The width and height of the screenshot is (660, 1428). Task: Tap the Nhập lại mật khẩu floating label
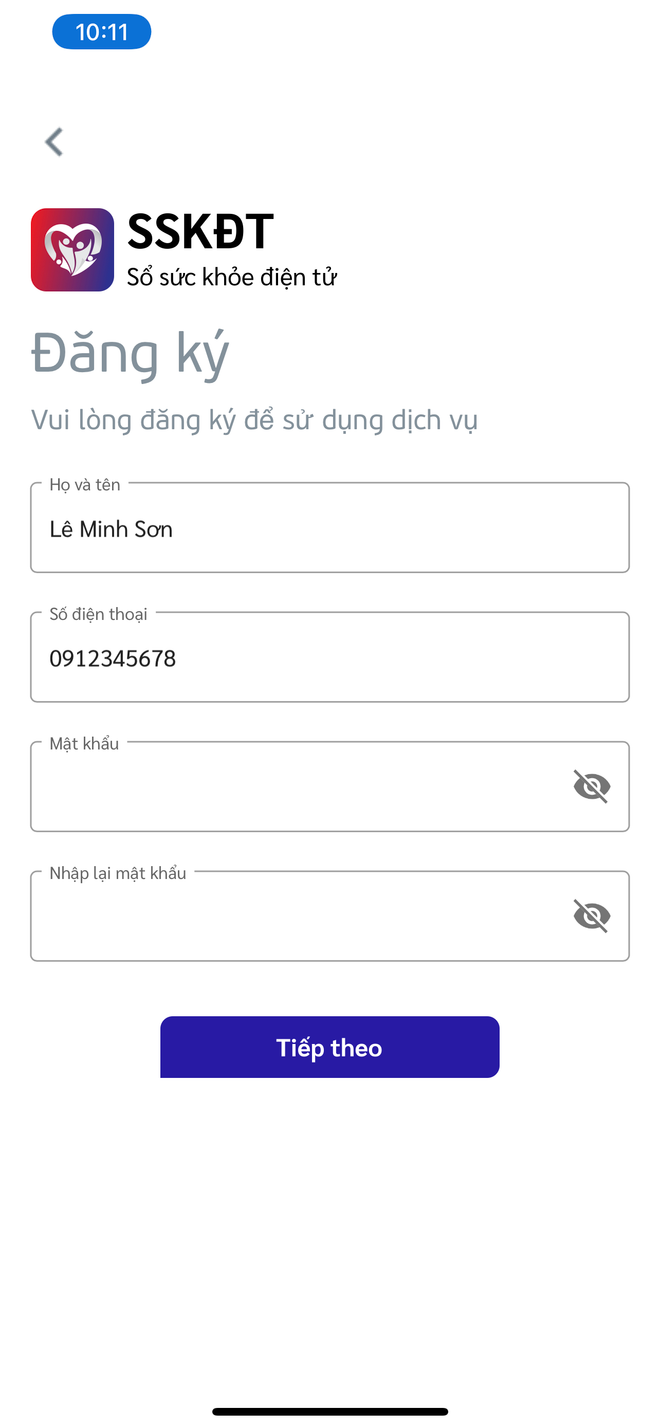click(117, 873)
